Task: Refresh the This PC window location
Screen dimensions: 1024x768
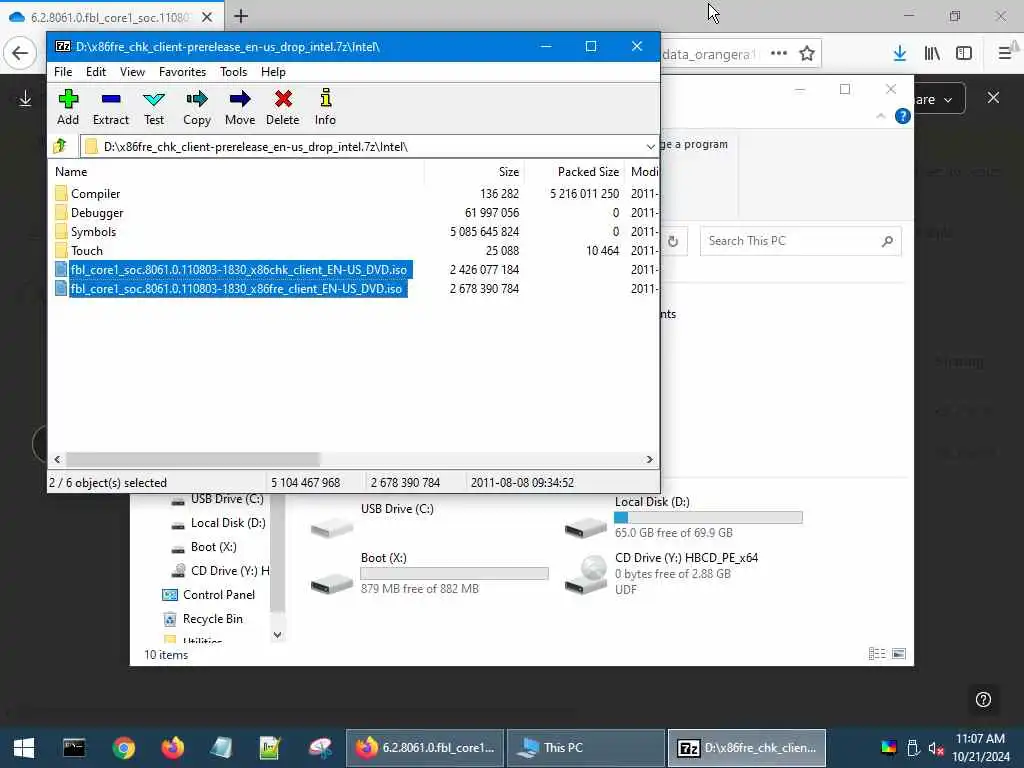Action: 673,242
